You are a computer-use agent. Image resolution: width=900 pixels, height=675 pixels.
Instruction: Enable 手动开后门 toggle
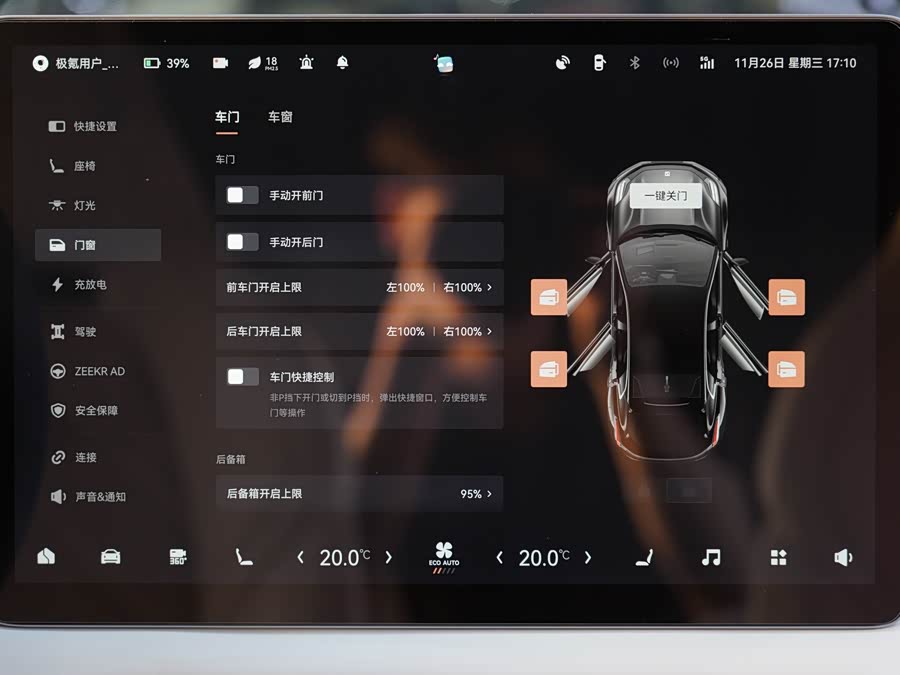pyautogui.click(x=242, y=242)
